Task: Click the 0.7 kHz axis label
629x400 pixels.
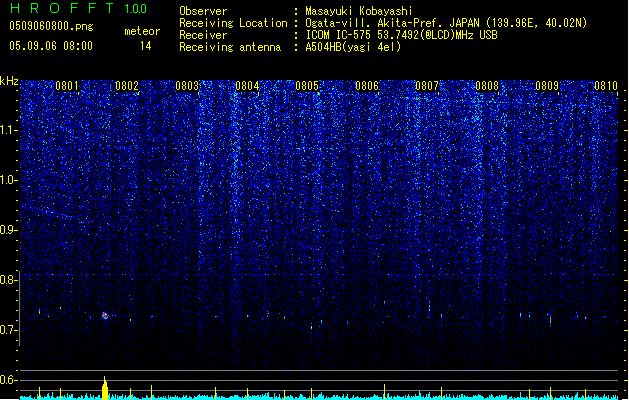Action: tap(9, 330)
